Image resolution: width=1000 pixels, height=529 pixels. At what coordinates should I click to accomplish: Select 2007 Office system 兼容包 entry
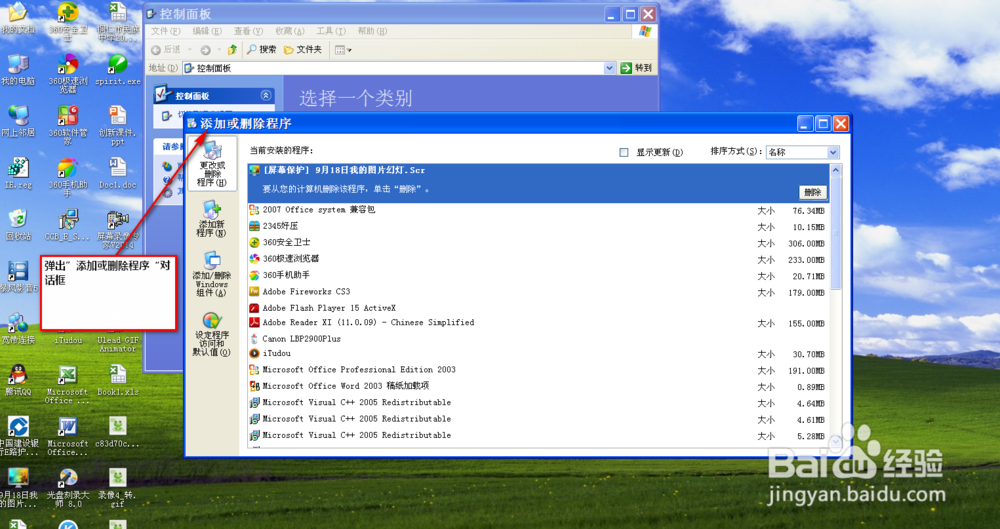(x=539, y=210)
